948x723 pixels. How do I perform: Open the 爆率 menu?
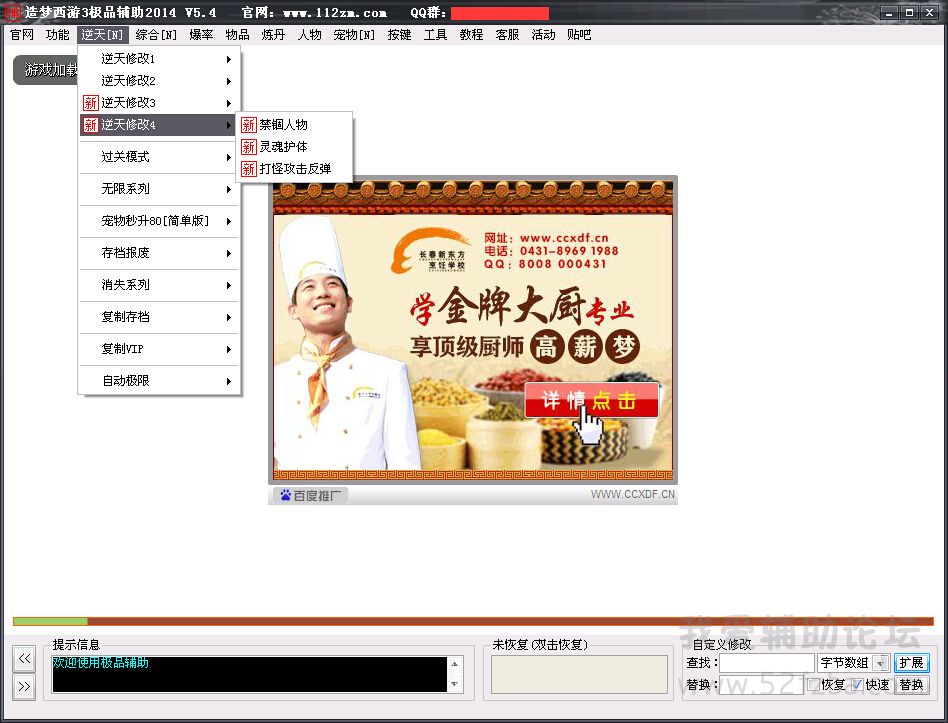[x=201, y=35]
